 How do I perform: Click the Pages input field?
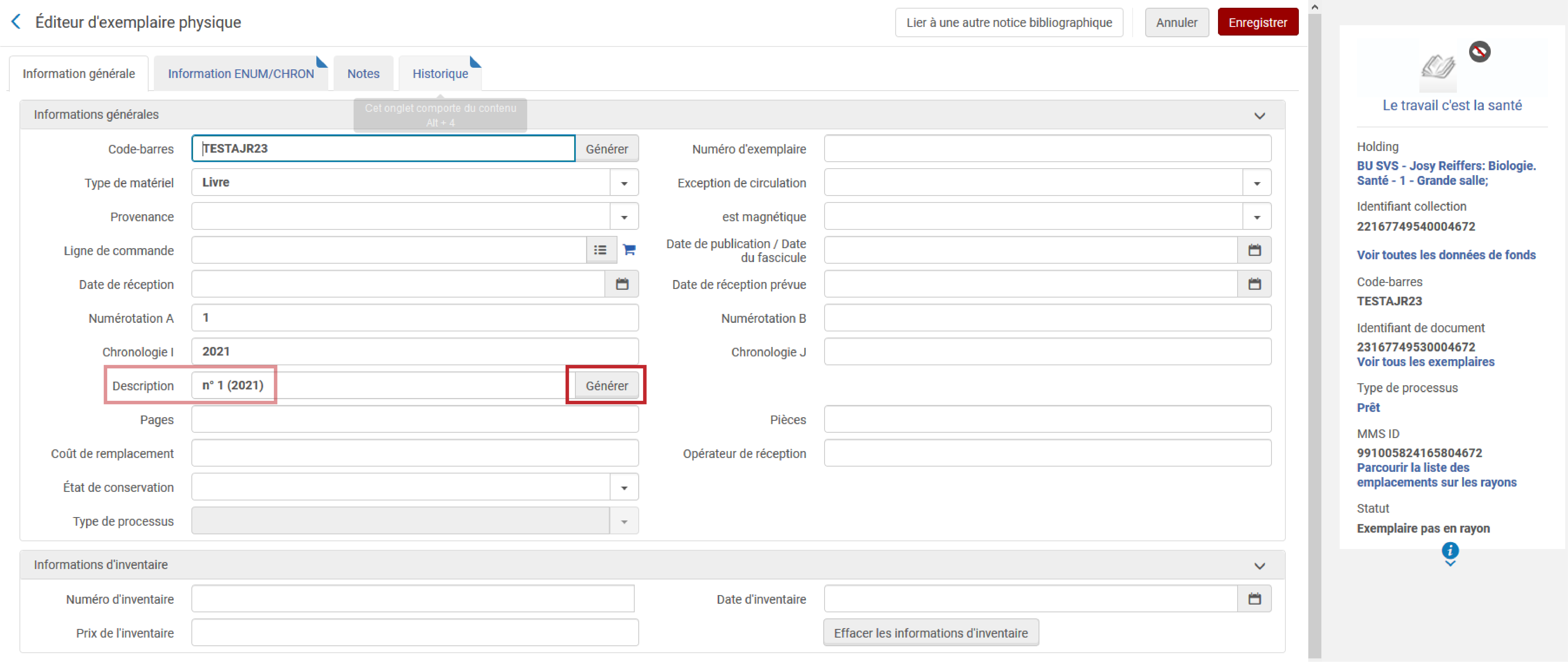coord(415,419)
